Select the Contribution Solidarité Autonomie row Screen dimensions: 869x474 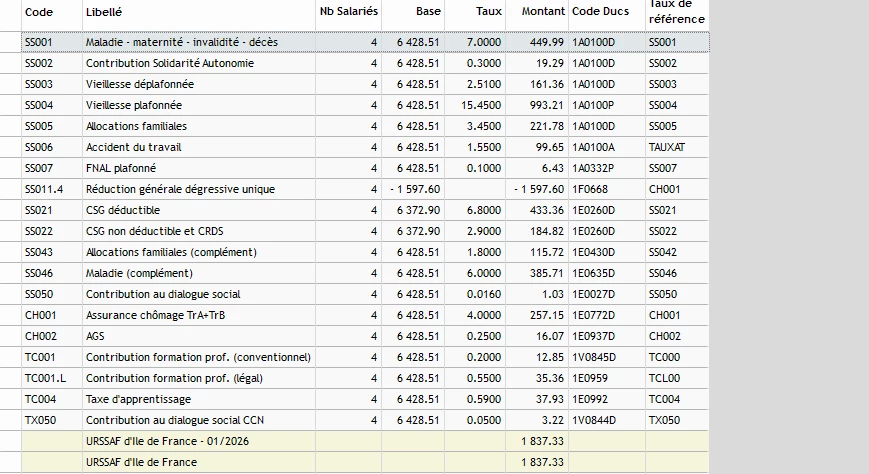coord(169,64)
